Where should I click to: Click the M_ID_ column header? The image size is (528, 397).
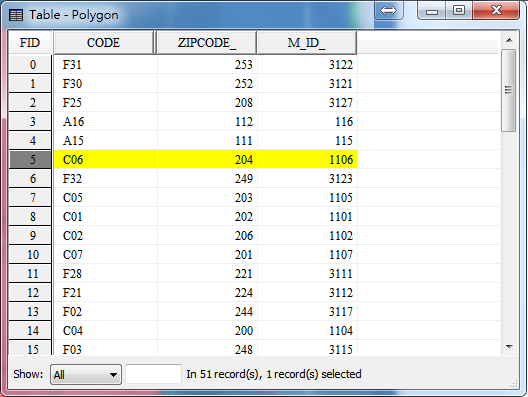tap(306, 43)
